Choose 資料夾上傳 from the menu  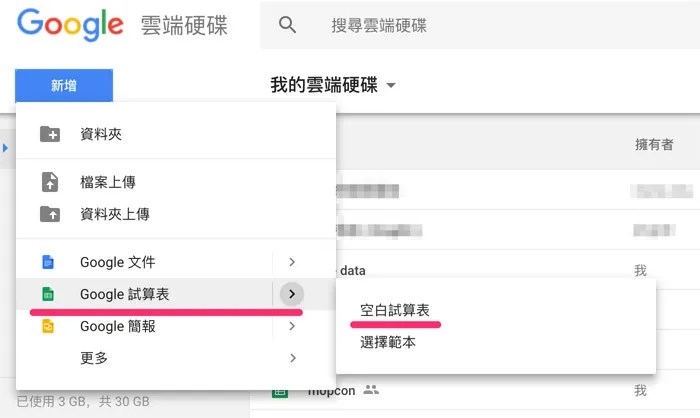176,214
